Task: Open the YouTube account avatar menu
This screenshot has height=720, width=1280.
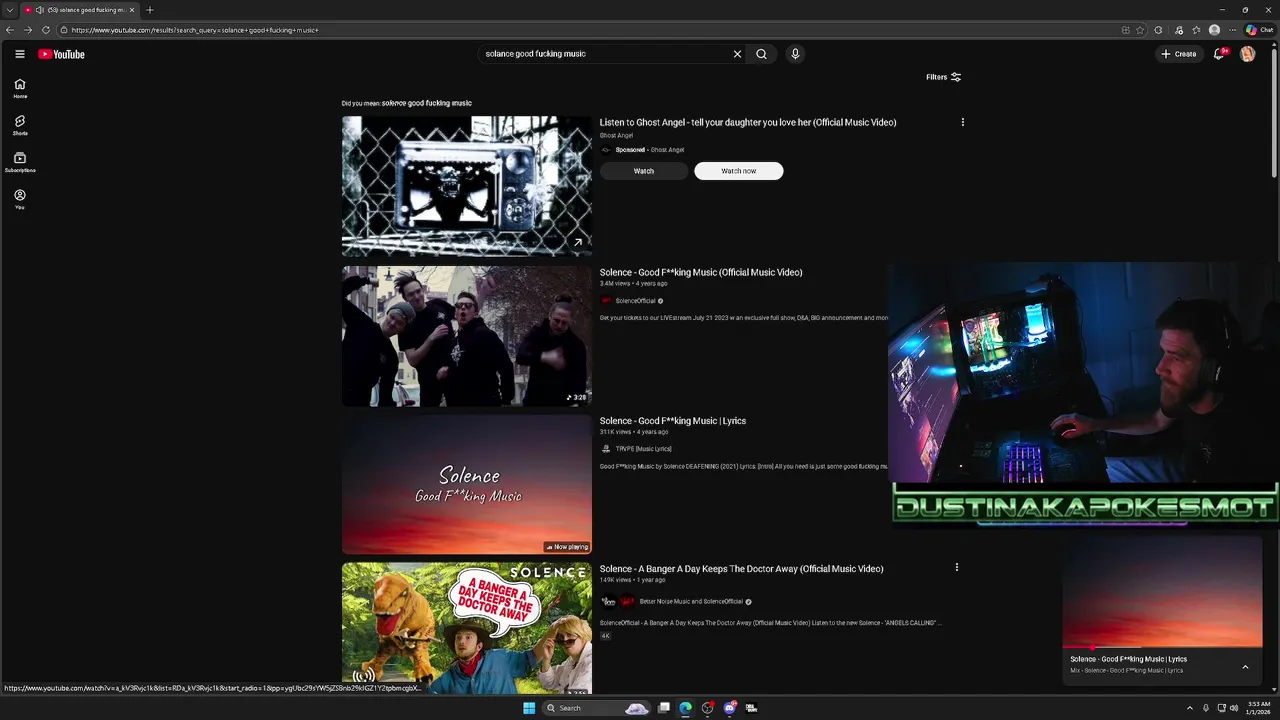Action: pyautogui.click(x=1247, y=54)
